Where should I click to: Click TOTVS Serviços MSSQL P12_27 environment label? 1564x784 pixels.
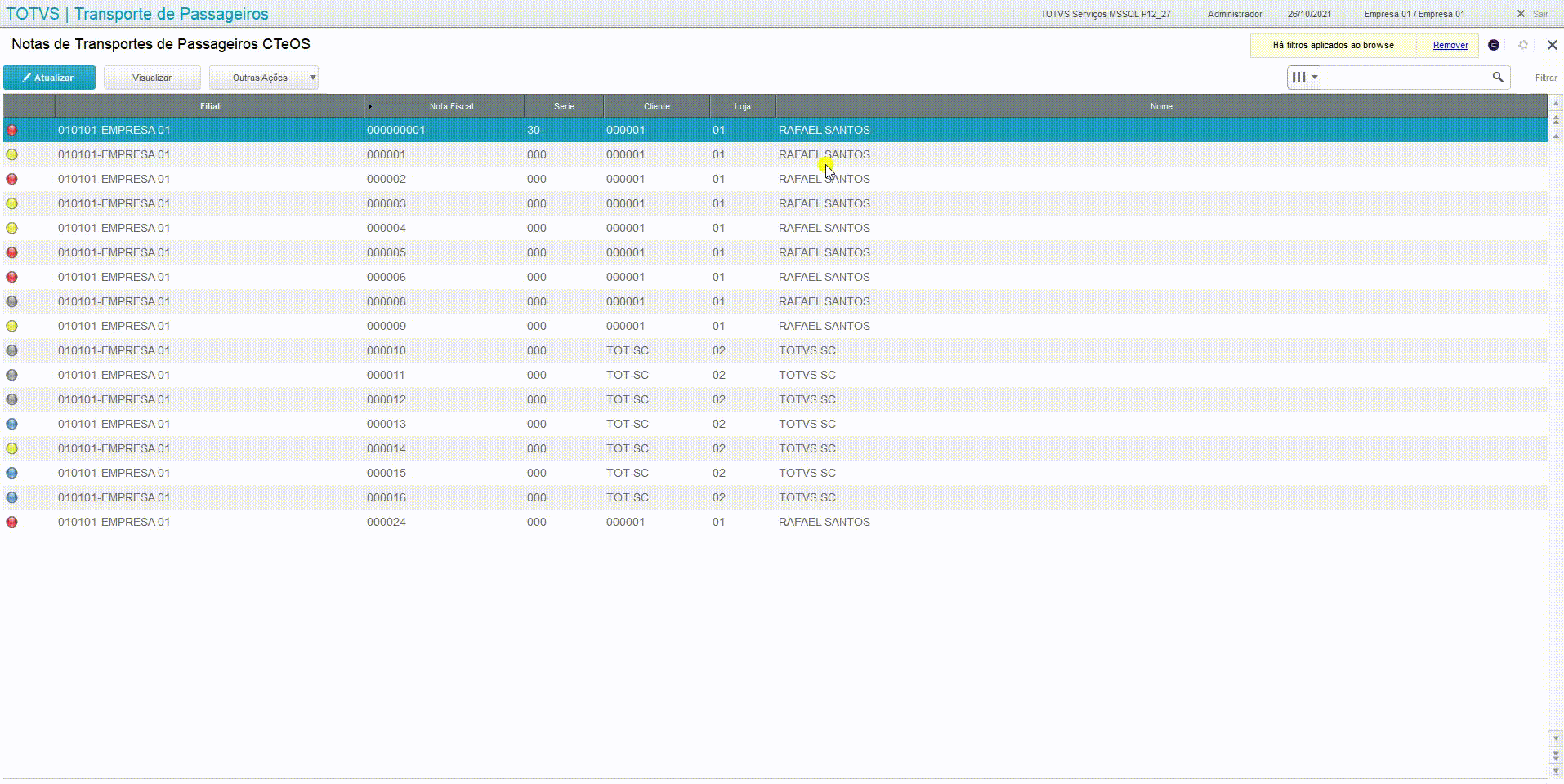tap(1106, 14)
